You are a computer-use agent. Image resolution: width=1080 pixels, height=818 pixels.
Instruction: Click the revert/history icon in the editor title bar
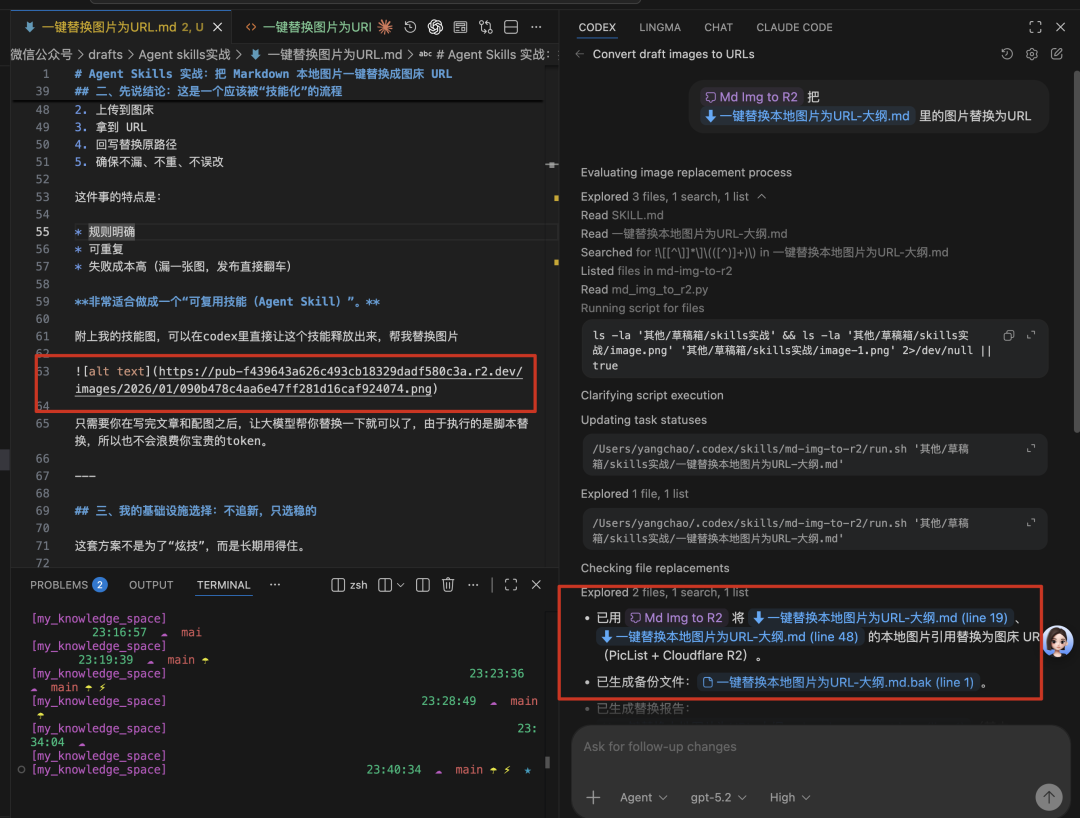(410, 27)
